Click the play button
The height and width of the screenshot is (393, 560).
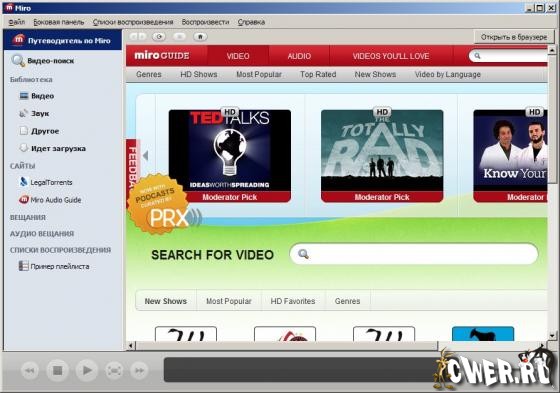coord(86,370)
